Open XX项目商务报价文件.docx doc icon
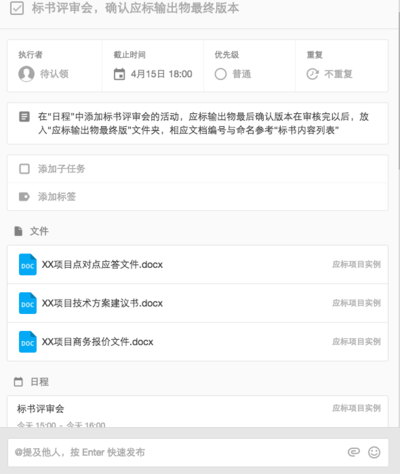Screen dimensions: 400x474 [28, 342]
